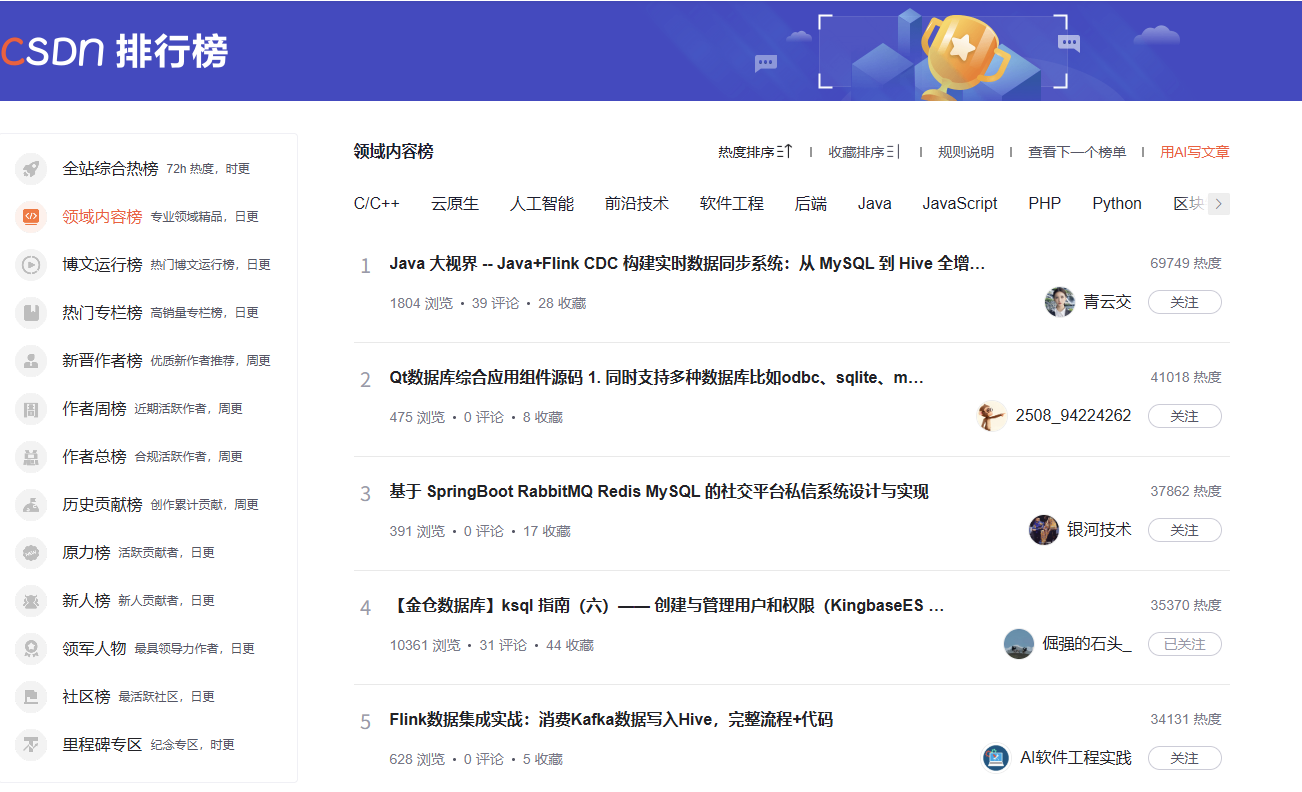
Task: Open 用AI写文章 link
Action: pos(1195,152)
